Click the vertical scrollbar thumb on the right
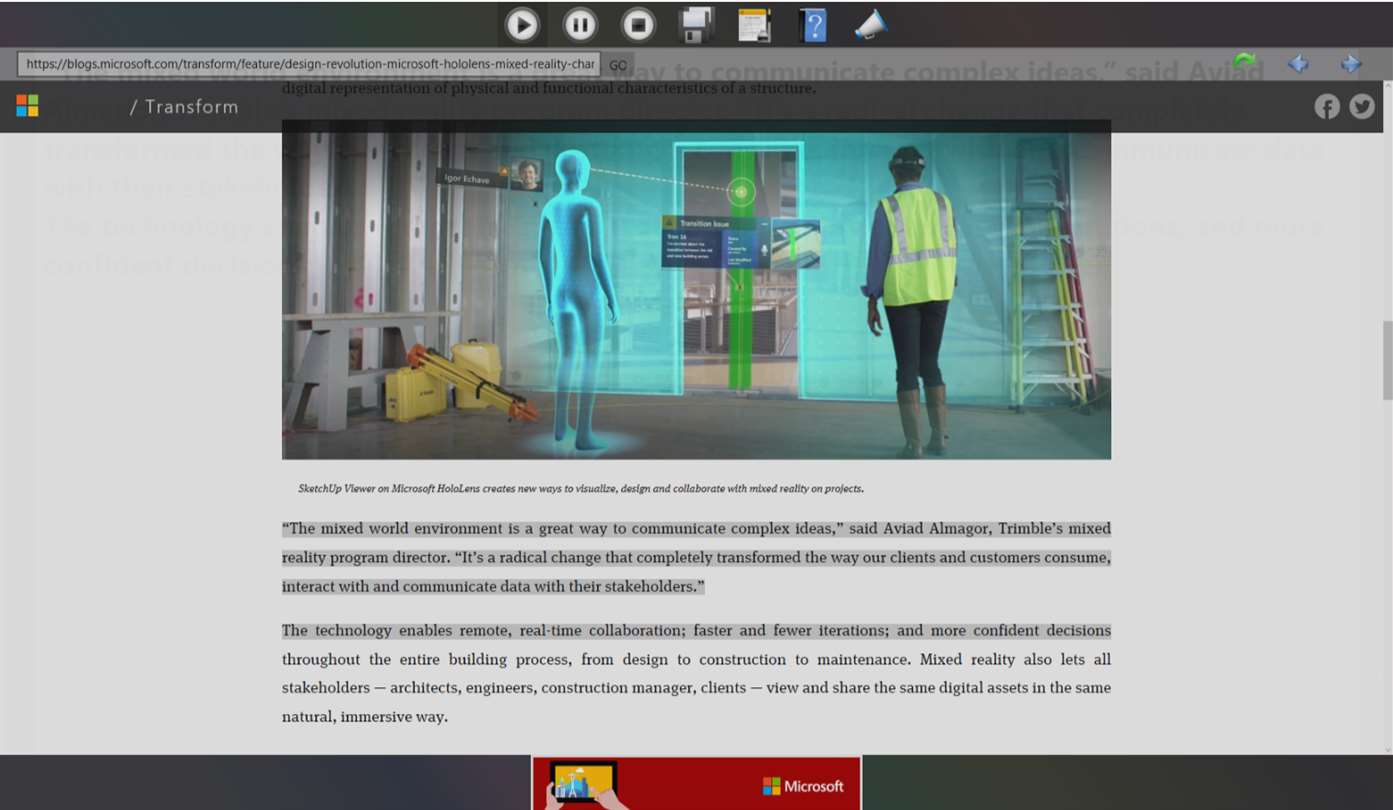The width and height of the screenshot is (1393, 810). click(1387, 360)
